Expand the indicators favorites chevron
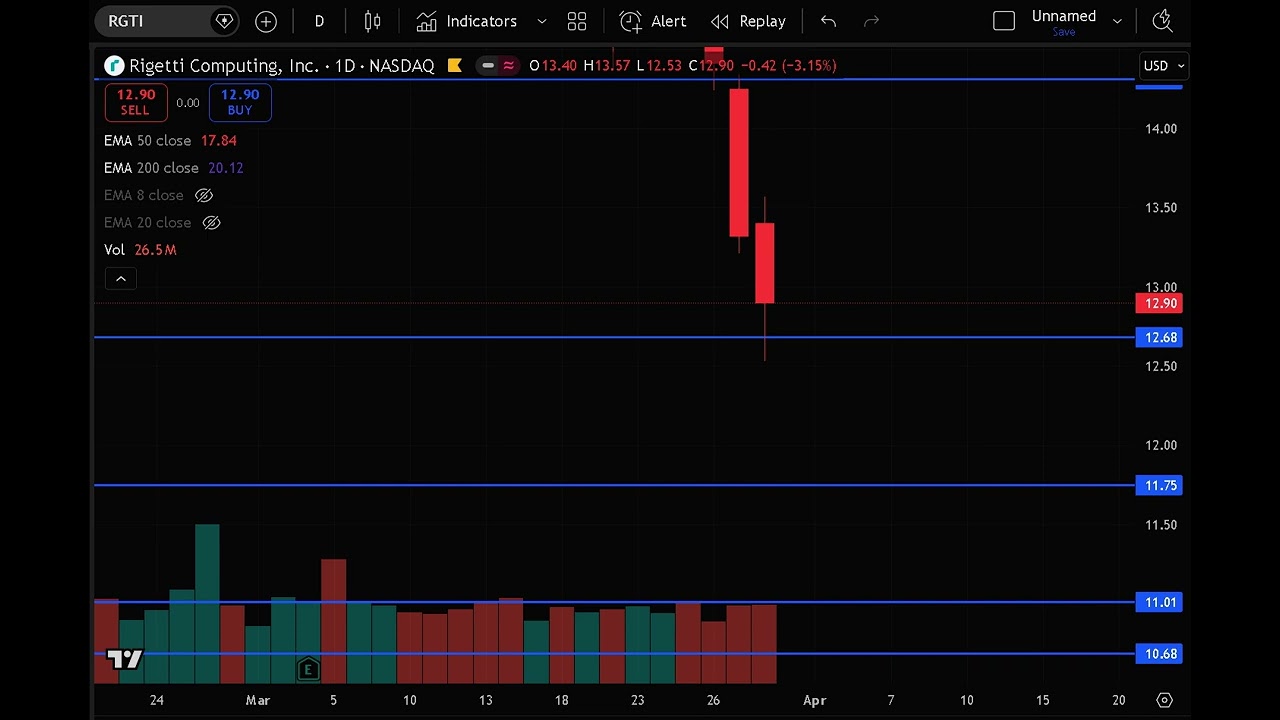The width and height of the screenshot is (1280, 720). 542,21
